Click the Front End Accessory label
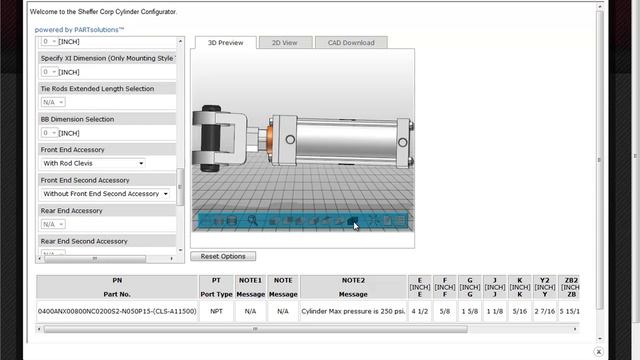The width and height of the screenshot is (640, 360). pyautogui.click(x=72, y=150)
